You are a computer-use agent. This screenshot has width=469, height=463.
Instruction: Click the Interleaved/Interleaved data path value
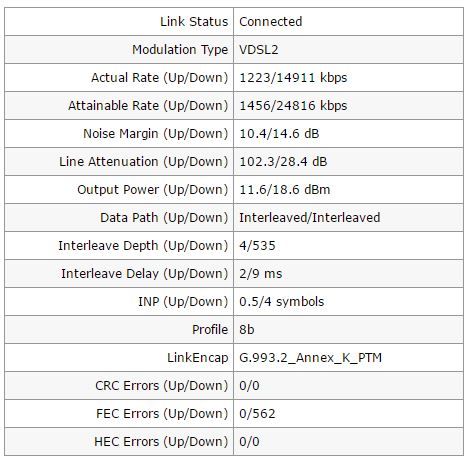click(x=310, y=218)
